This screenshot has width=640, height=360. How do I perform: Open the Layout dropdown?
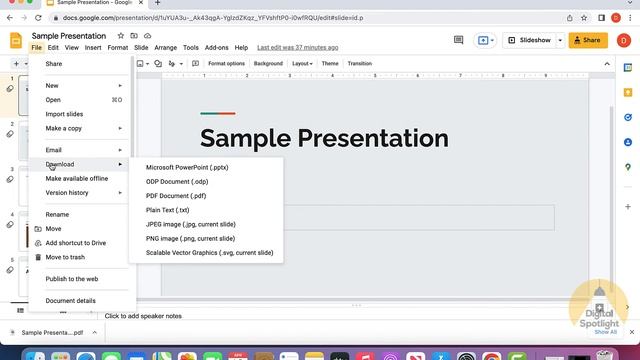pyautogui.click(x=302, y=64)
